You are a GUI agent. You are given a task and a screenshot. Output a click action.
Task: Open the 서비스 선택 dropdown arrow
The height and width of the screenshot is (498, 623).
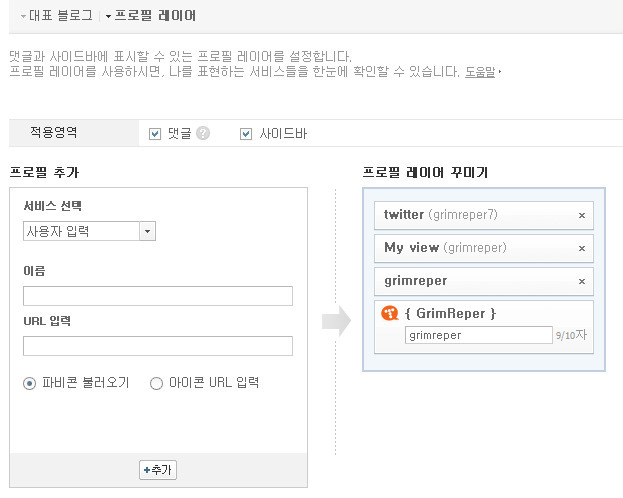147,231
